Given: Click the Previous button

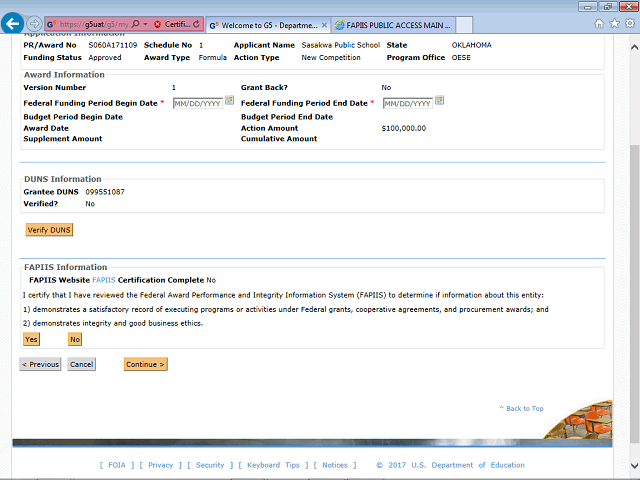Looking at the screenshot, I should point(40,364).
